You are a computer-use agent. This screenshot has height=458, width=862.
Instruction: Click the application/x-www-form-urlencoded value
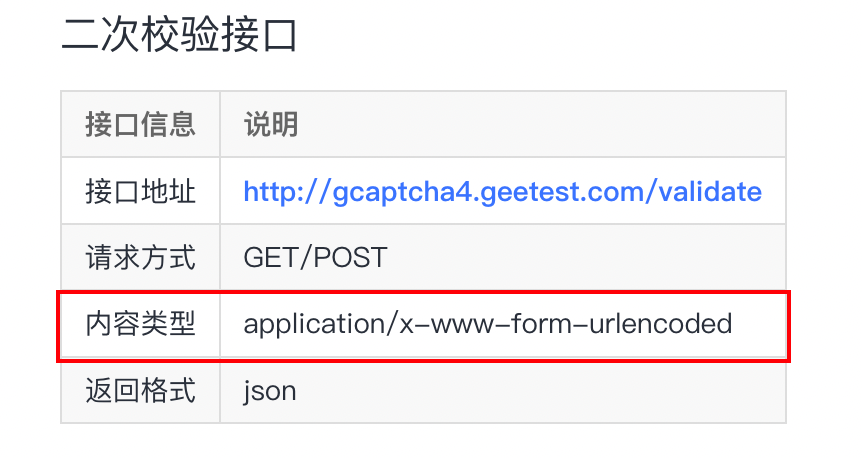488,324
